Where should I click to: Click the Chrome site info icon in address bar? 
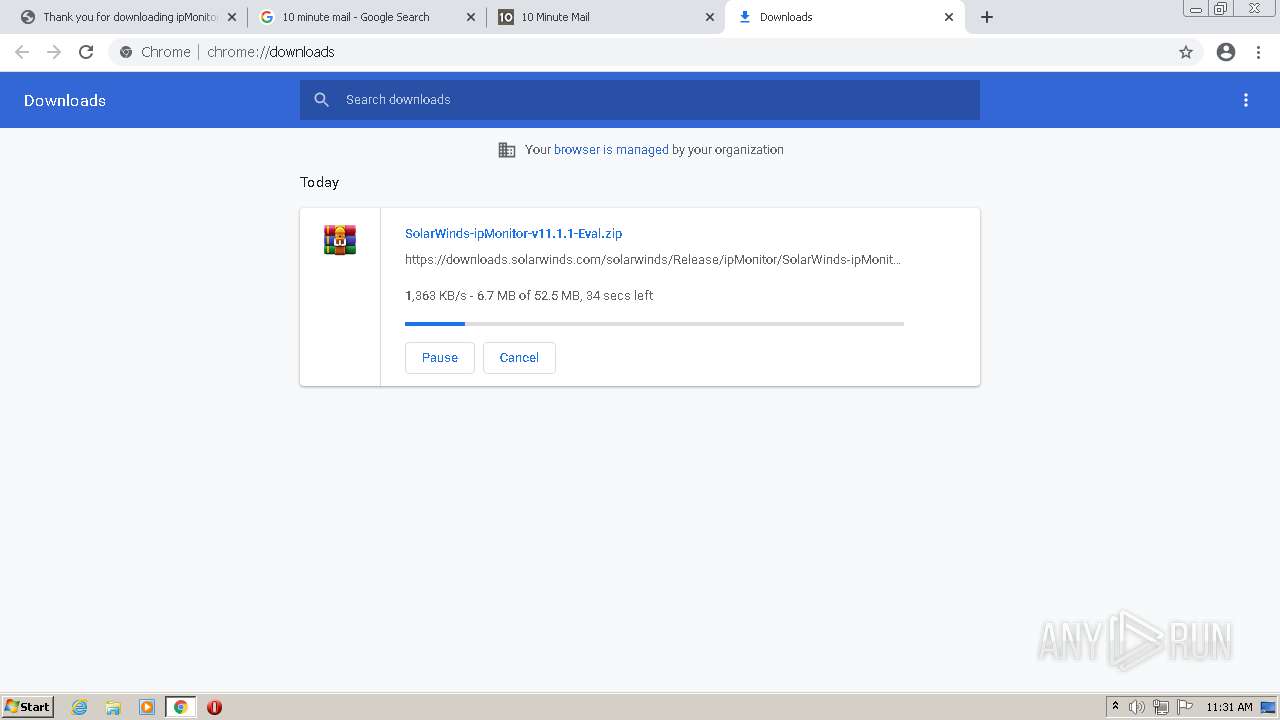[x=126, y=52]
